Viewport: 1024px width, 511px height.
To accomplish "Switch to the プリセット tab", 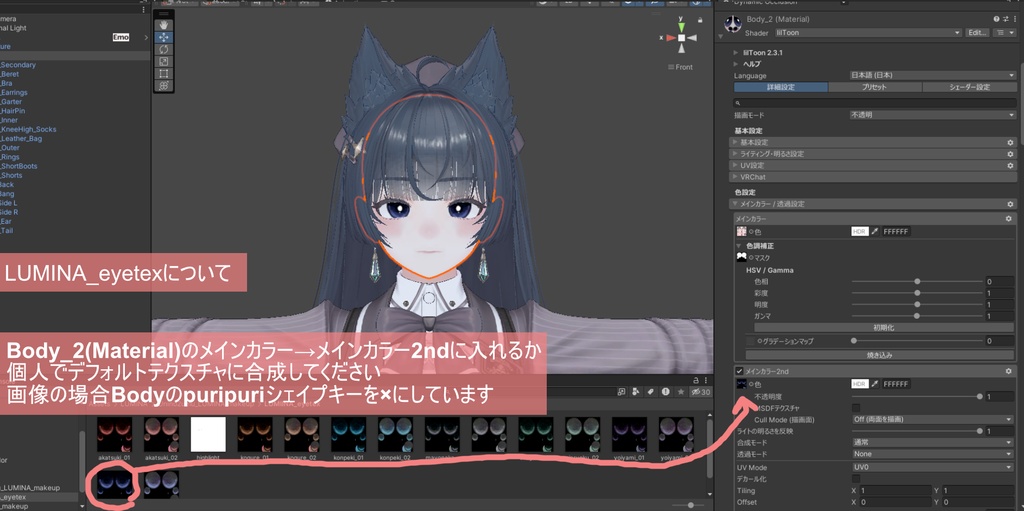I will pos(874,88).
